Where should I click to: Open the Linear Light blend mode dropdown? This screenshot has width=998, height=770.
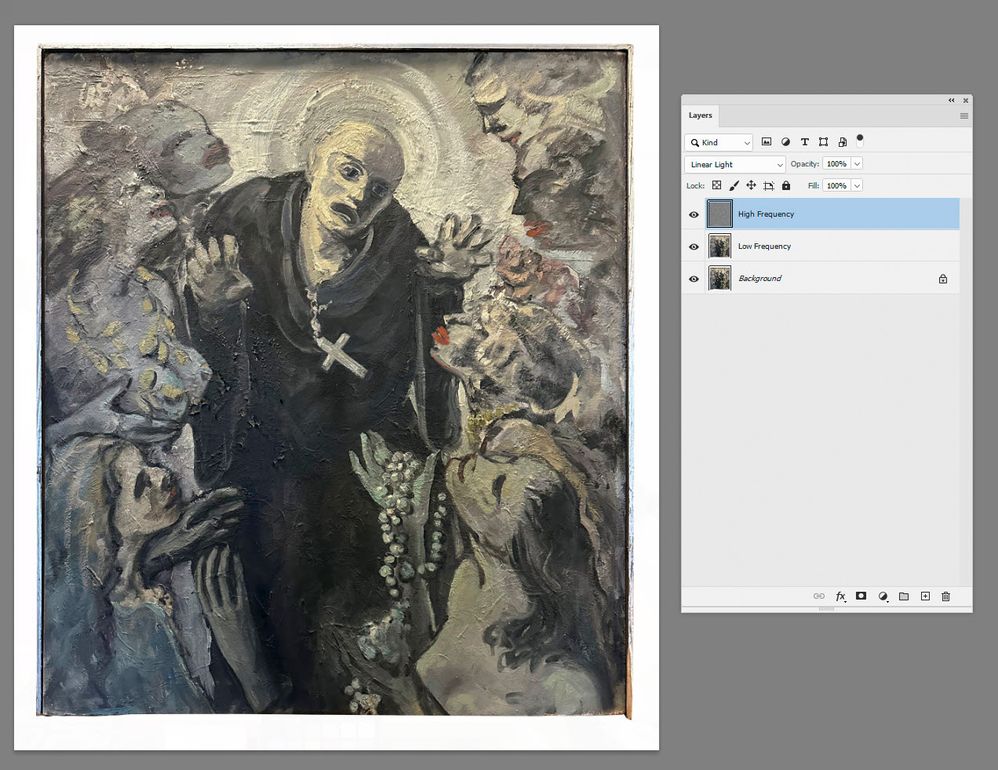[735, 164]
